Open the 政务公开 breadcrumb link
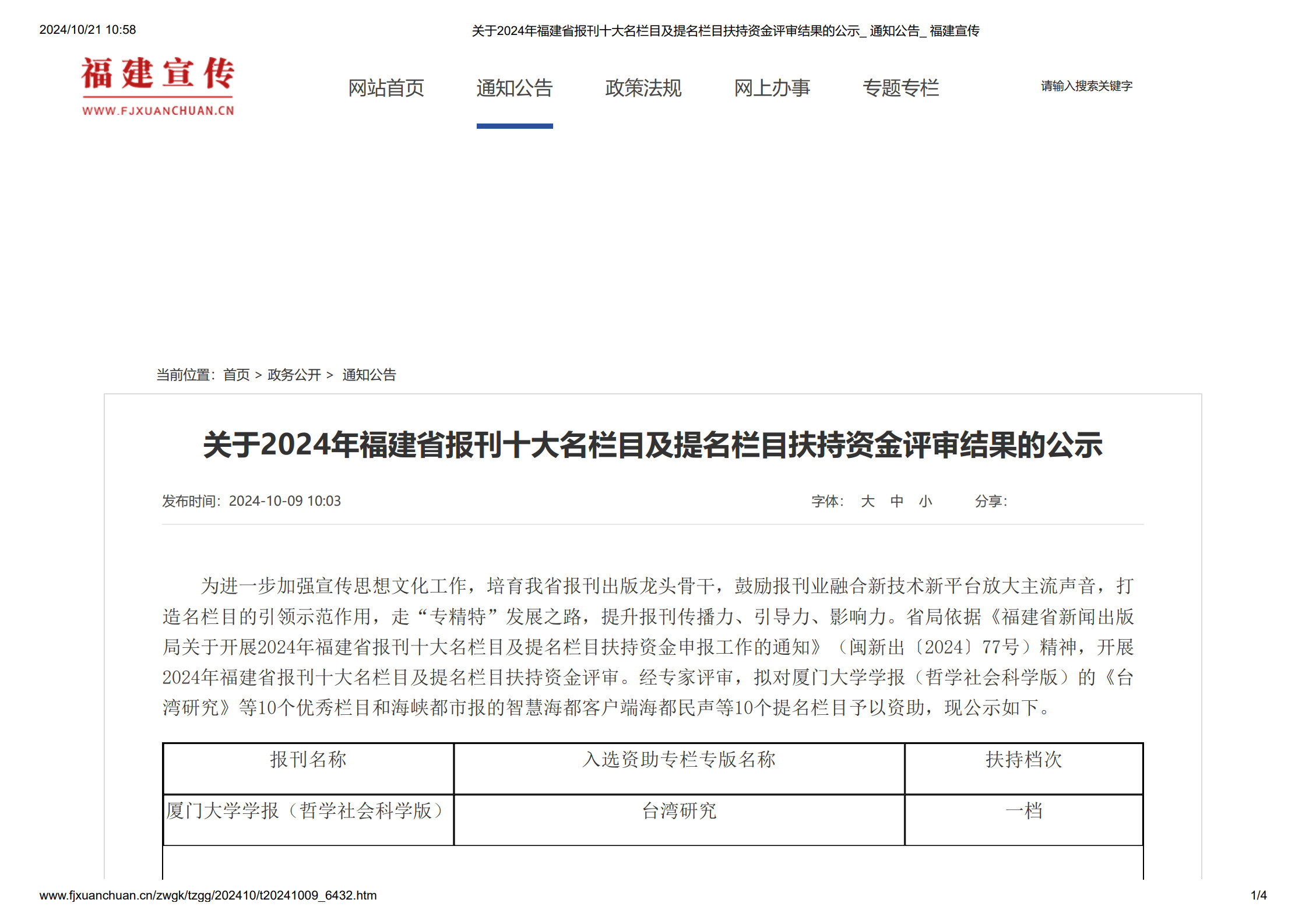 (x=294, y=375)
